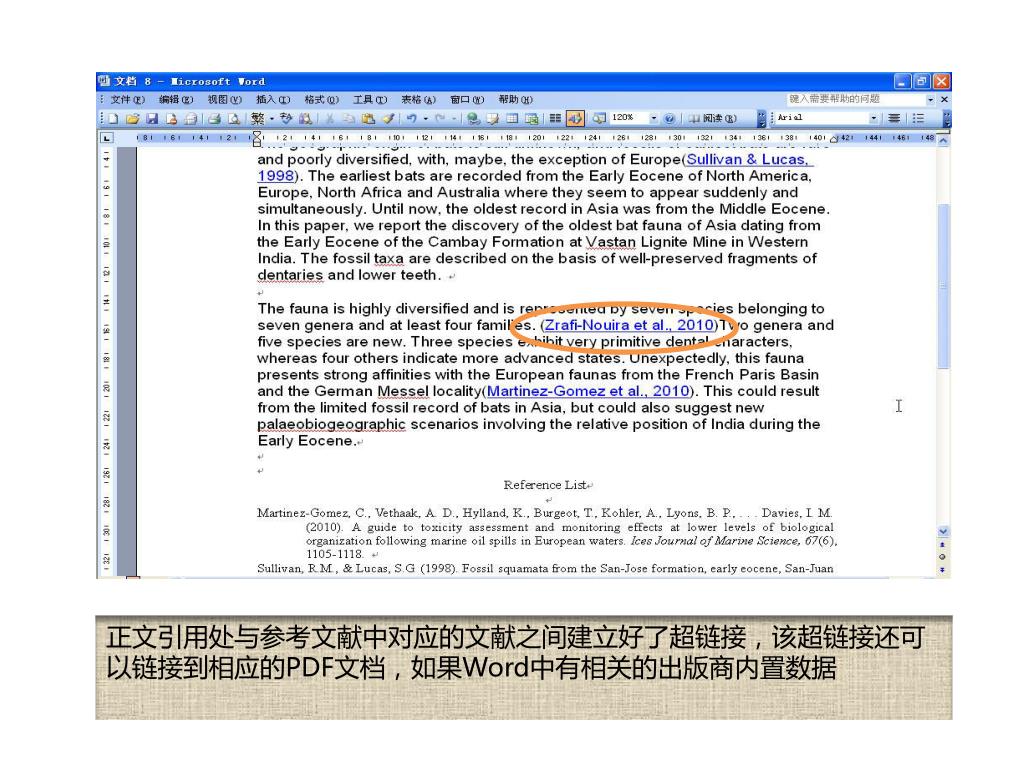Expand Formatting toolbar options chevron
The image size is (1024, 768).
pyautogui.click(x=947, y=118)
